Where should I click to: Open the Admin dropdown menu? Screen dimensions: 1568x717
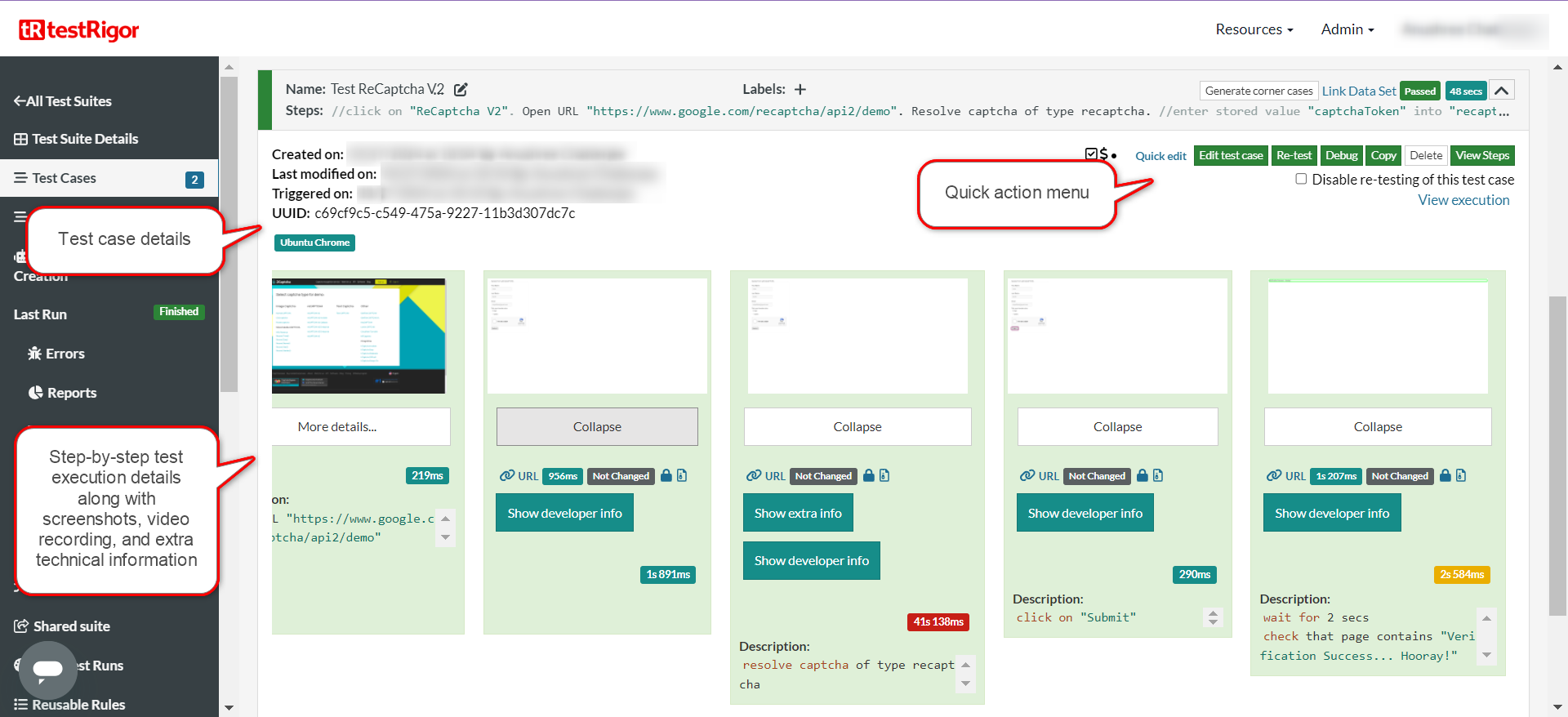[1347, 29]
